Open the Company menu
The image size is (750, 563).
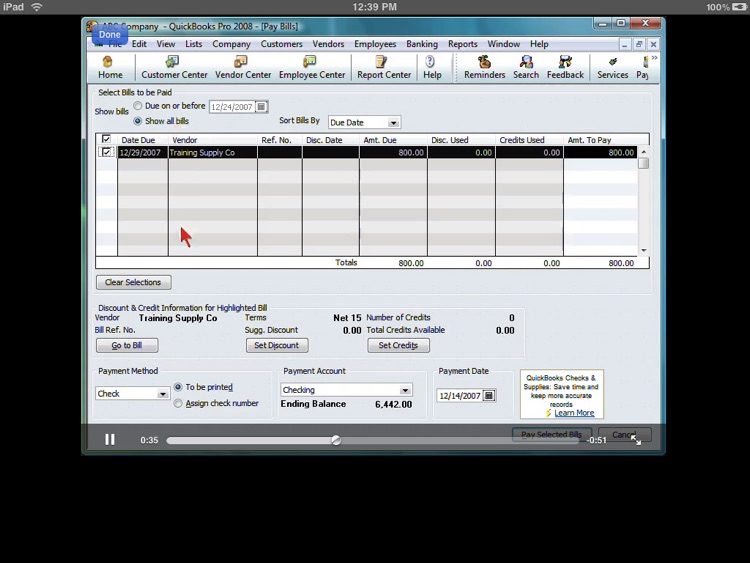232,44
